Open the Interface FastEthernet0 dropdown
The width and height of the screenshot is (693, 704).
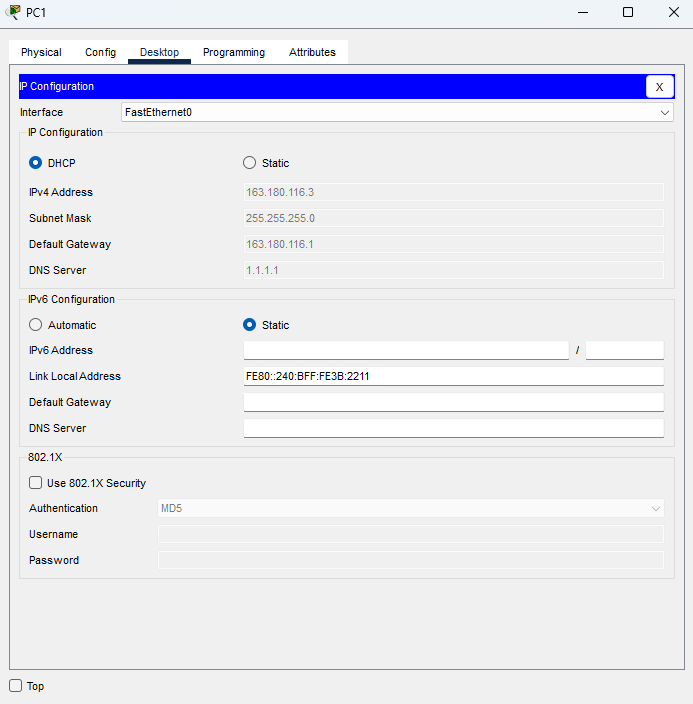(397, 112)
